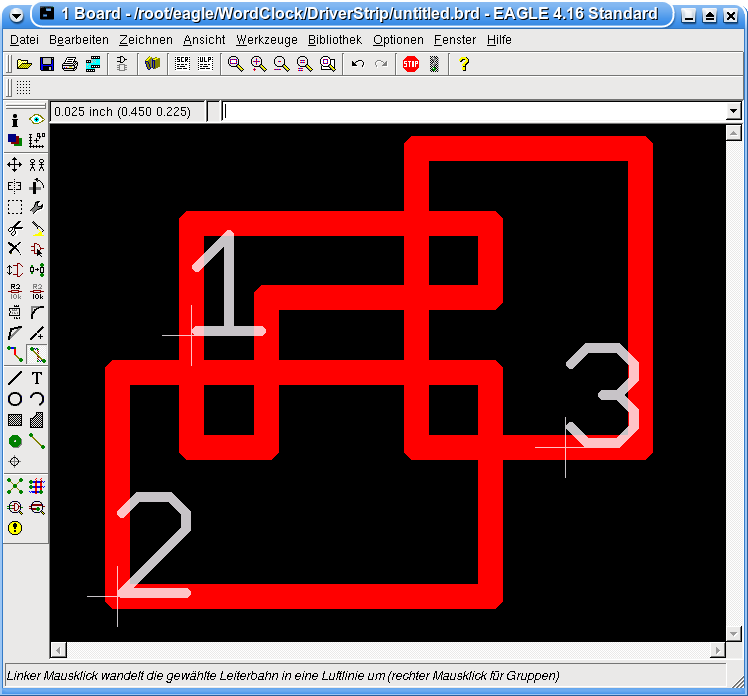Image resolution: width=748 pixels, height=696 pixels.
Task: Click the zoom to fit icon
Action: click(236, 63)
